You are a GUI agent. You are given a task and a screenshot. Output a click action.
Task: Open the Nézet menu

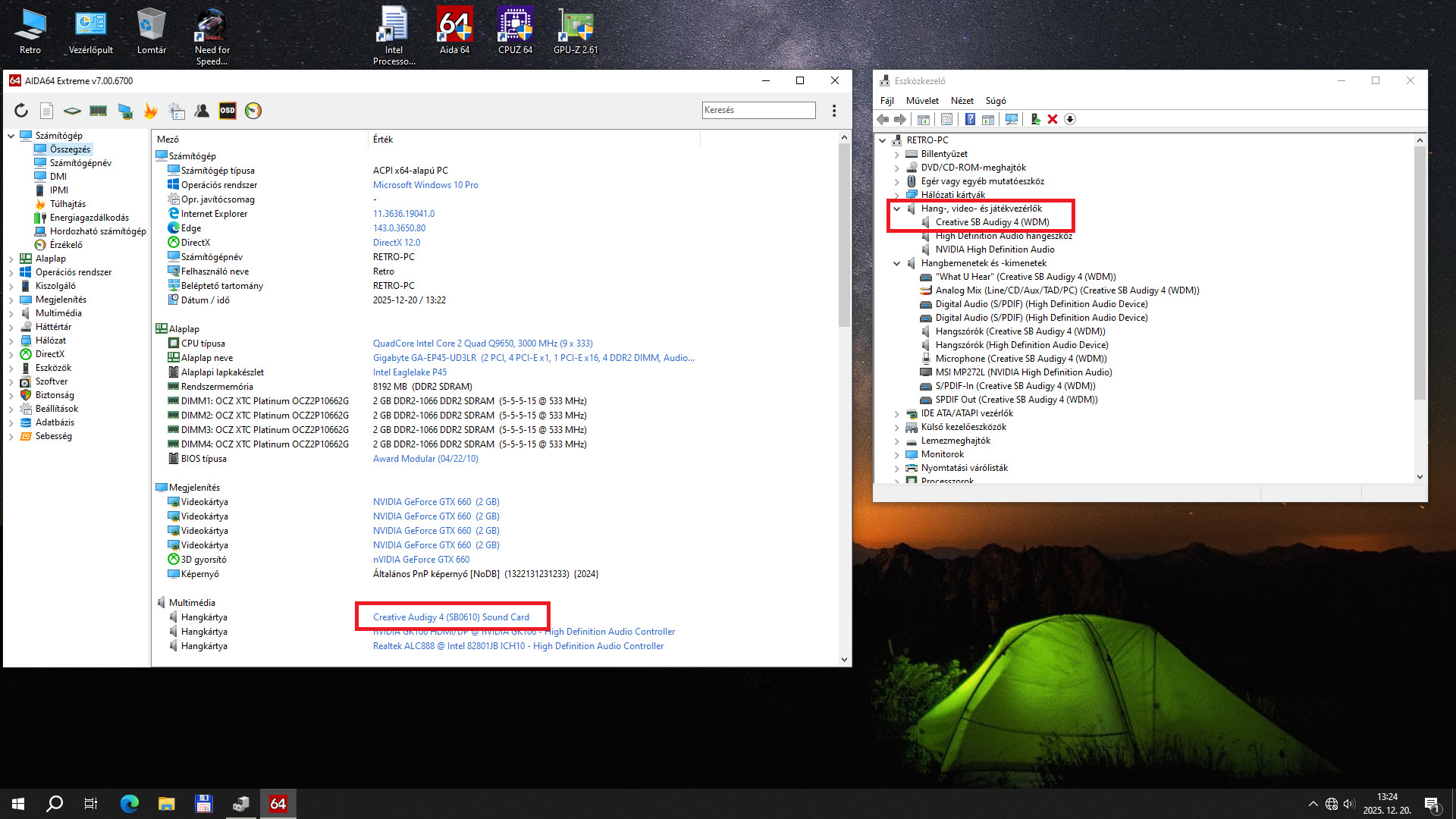click(962, 101)
